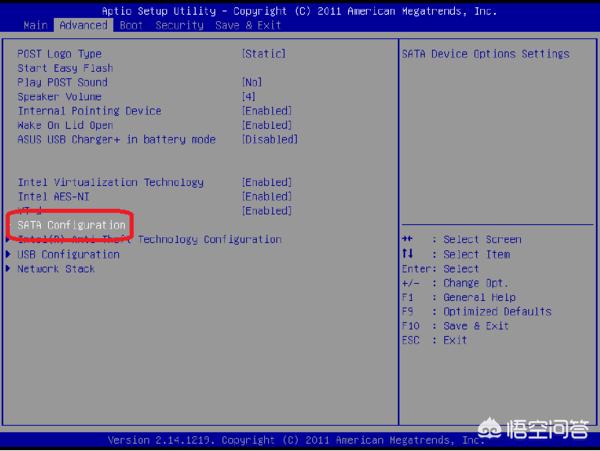Open the Security tab
The height and width of the screenshot is (451, 600).
pos(179,25)
